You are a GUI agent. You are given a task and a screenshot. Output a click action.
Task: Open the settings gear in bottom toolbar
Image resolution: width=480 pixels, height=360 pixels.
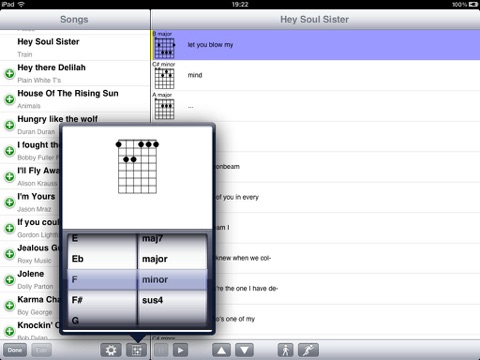(x=111, y=350)
